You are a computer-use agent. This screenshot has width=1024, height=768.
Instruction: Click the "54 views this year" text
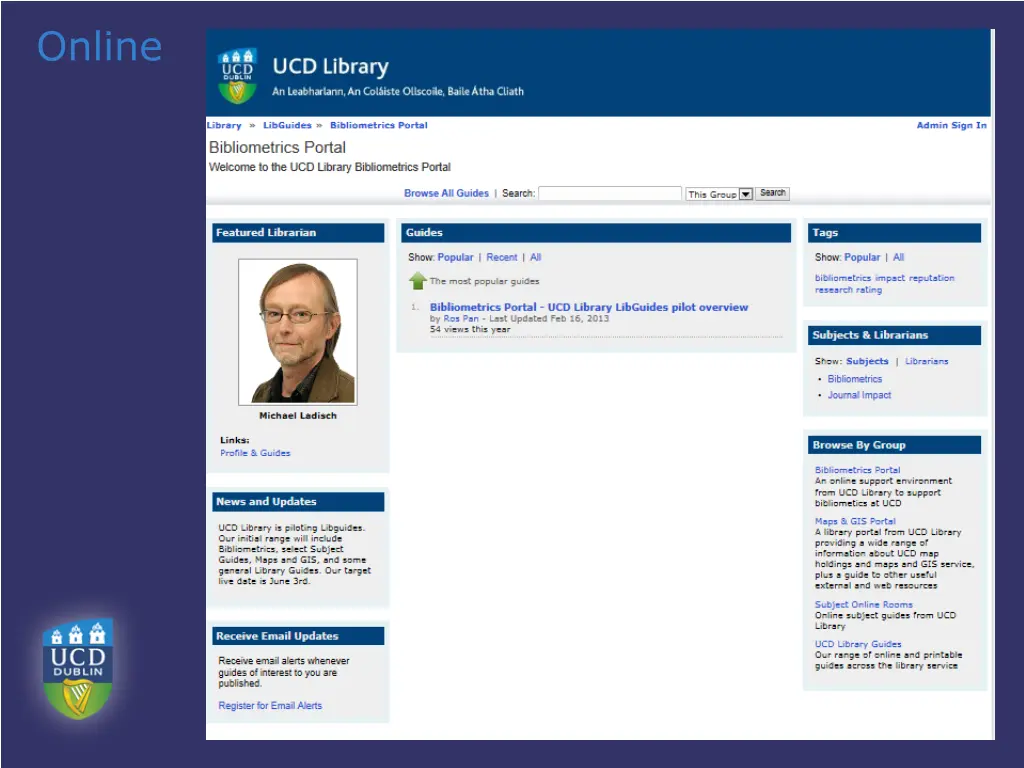click(470, 329)
